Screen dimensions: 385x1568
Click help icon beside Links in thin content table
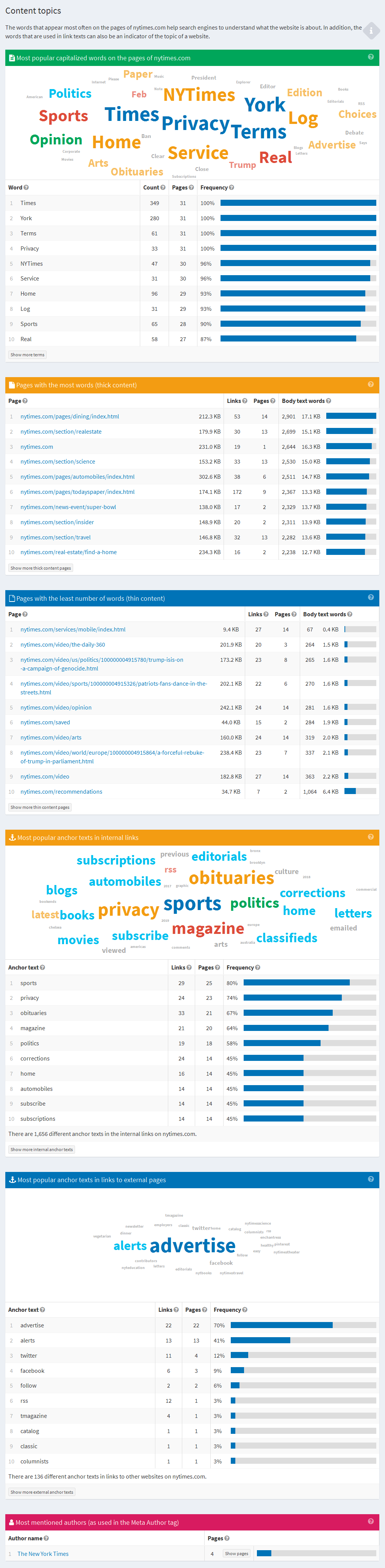click(x=266, y=614)
